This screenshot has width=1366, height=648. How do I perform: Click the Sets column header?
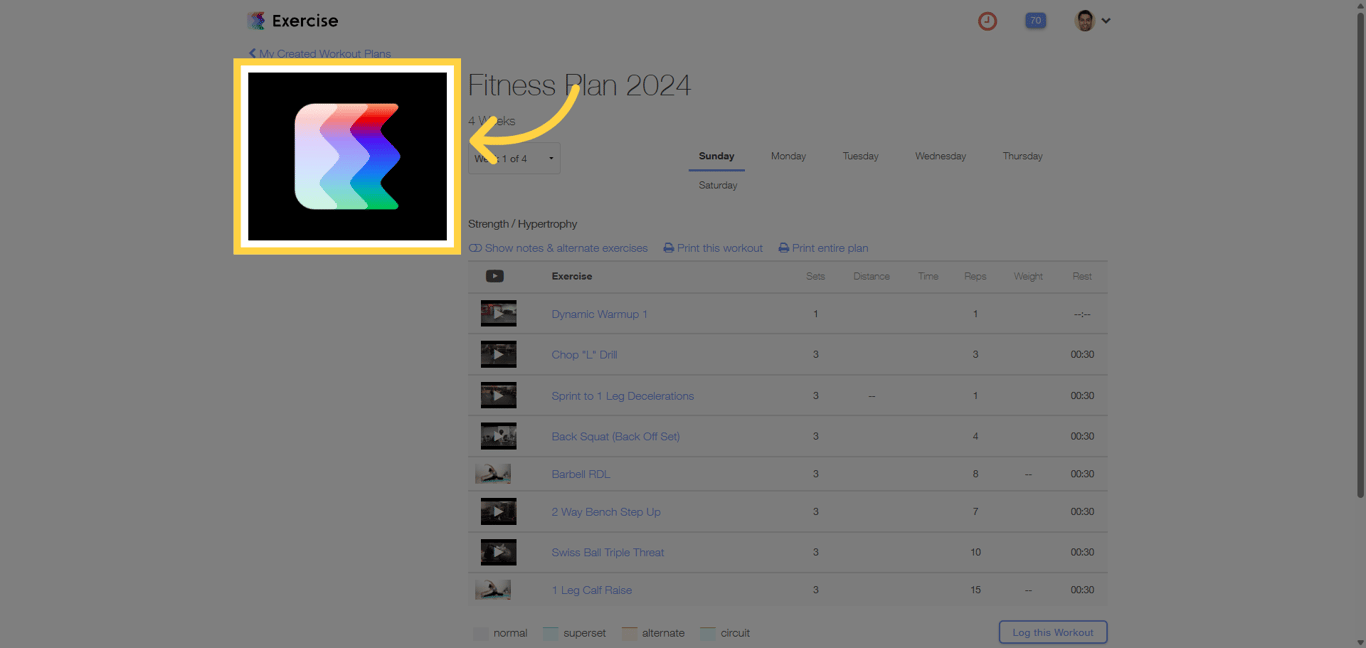point(815,276)
